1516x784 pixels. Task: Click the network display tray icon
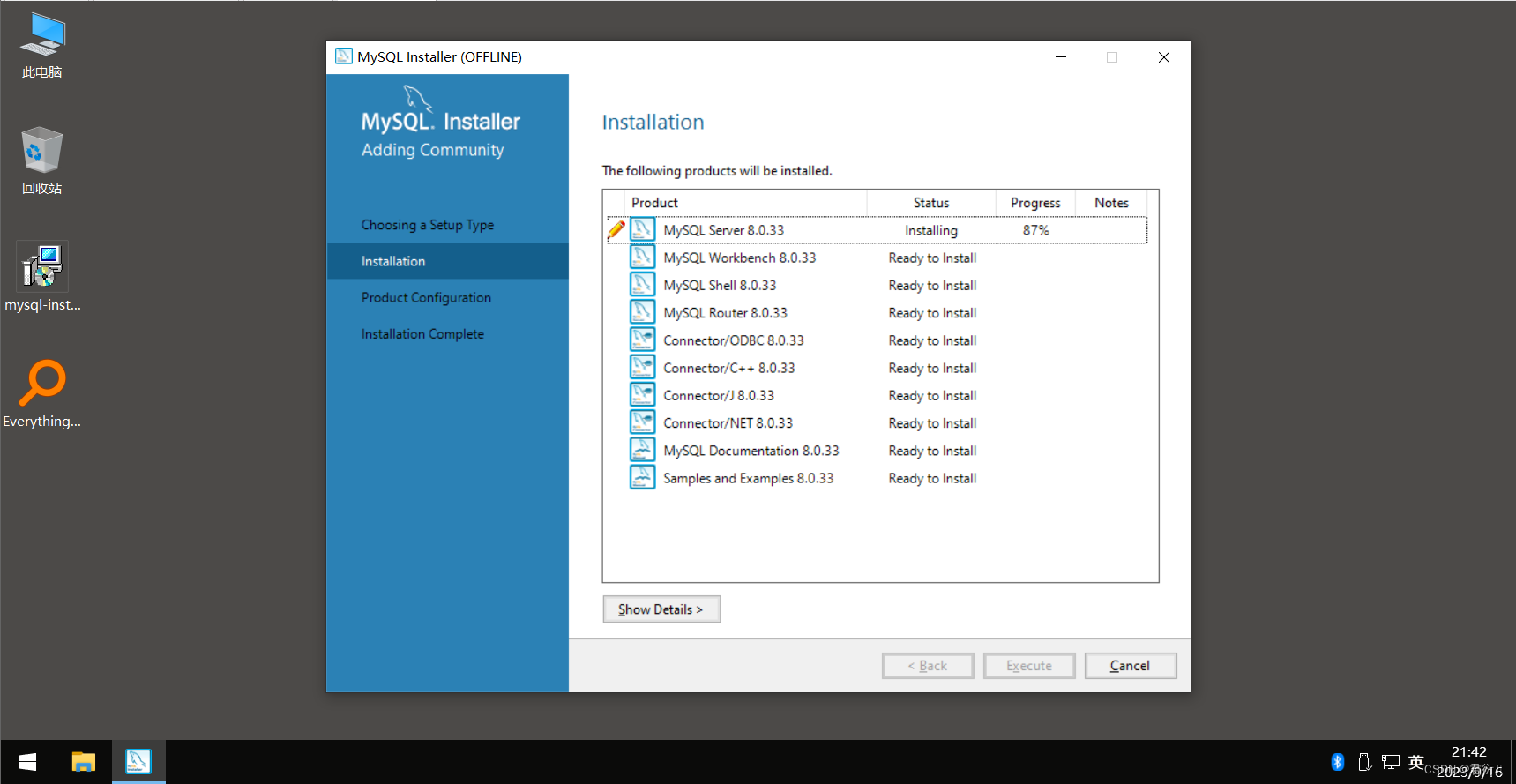coord(1391,762)
